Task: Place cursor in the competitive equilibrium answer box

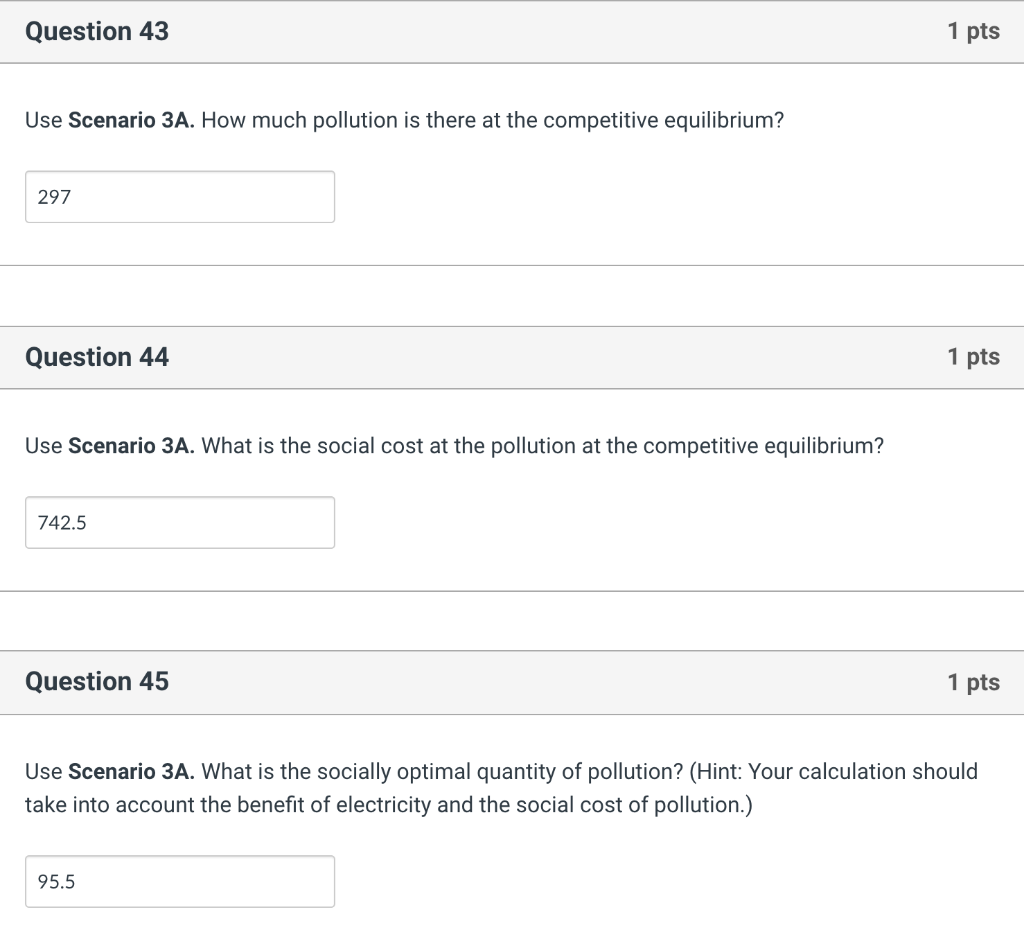Action: click(x=180, y=196)
